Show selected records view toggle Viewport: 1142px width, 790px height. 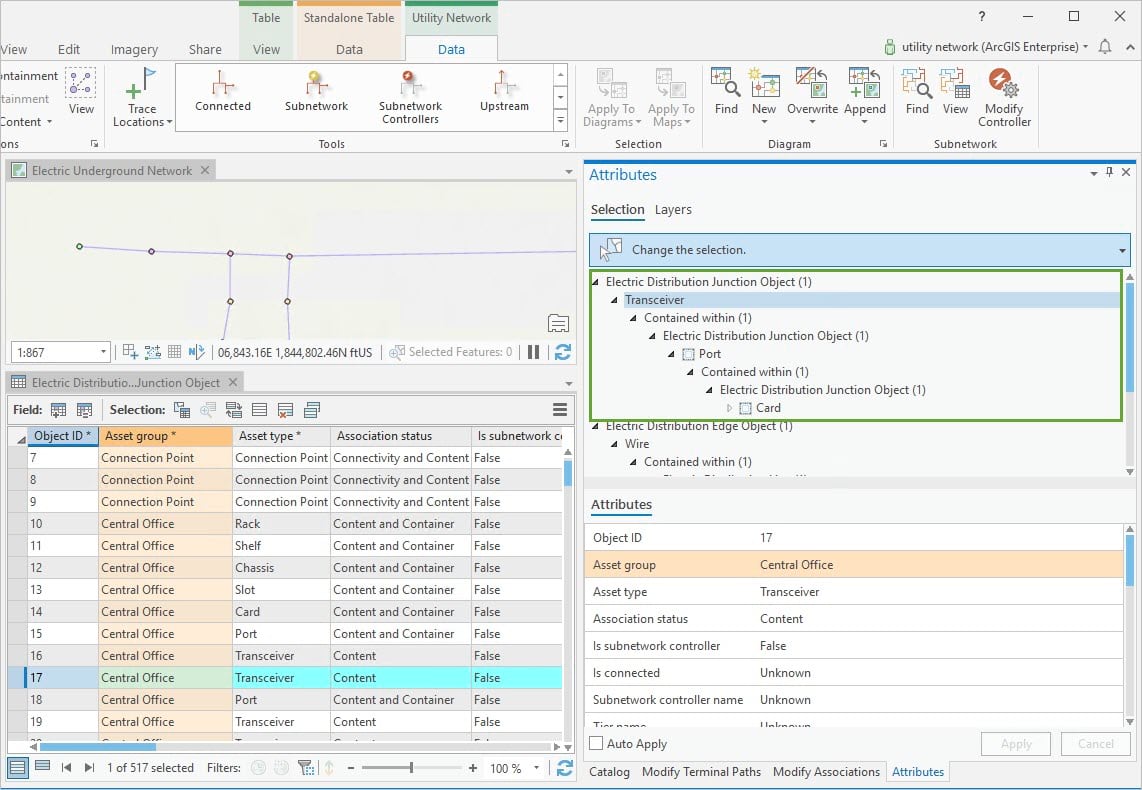pyautogui.click(x=42, y=767)
